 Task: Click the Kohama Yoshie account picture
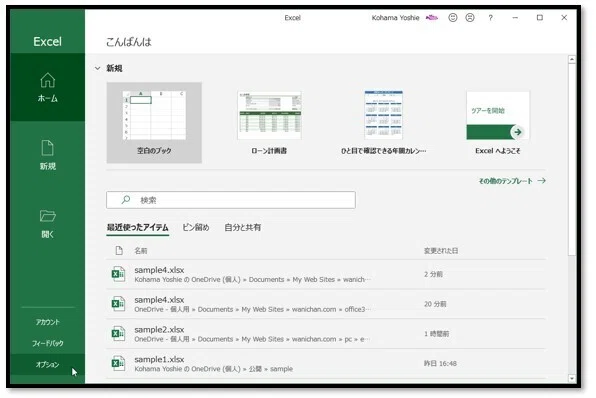(431, 17)
